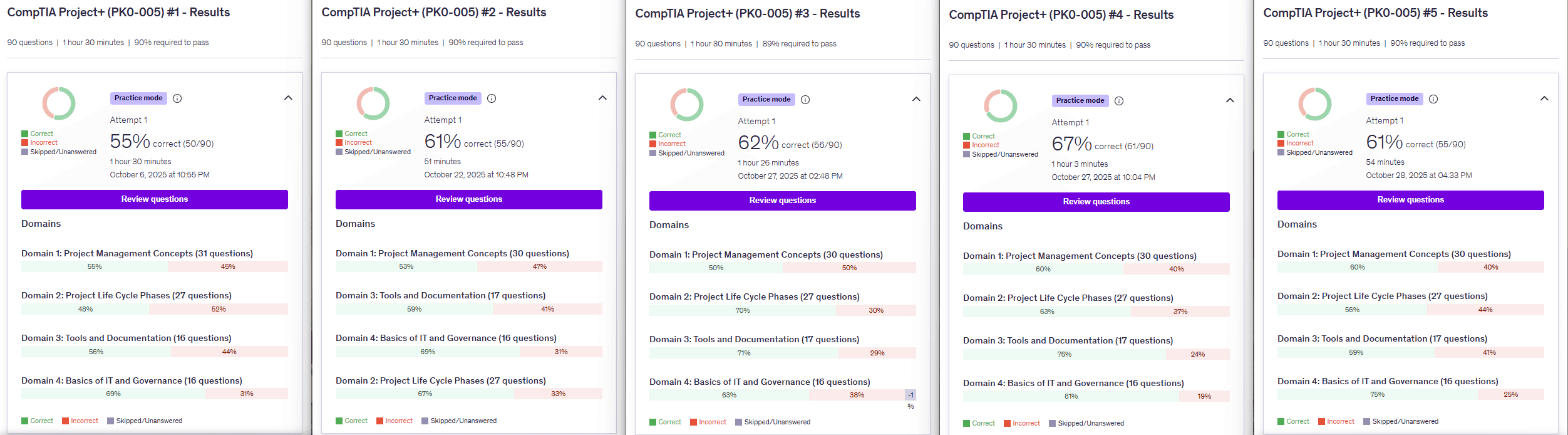Collapse the exam #3 attempt panel chevron
Image resolution: width=1568 pixels, height=435 pixels.
click(916, 99)
